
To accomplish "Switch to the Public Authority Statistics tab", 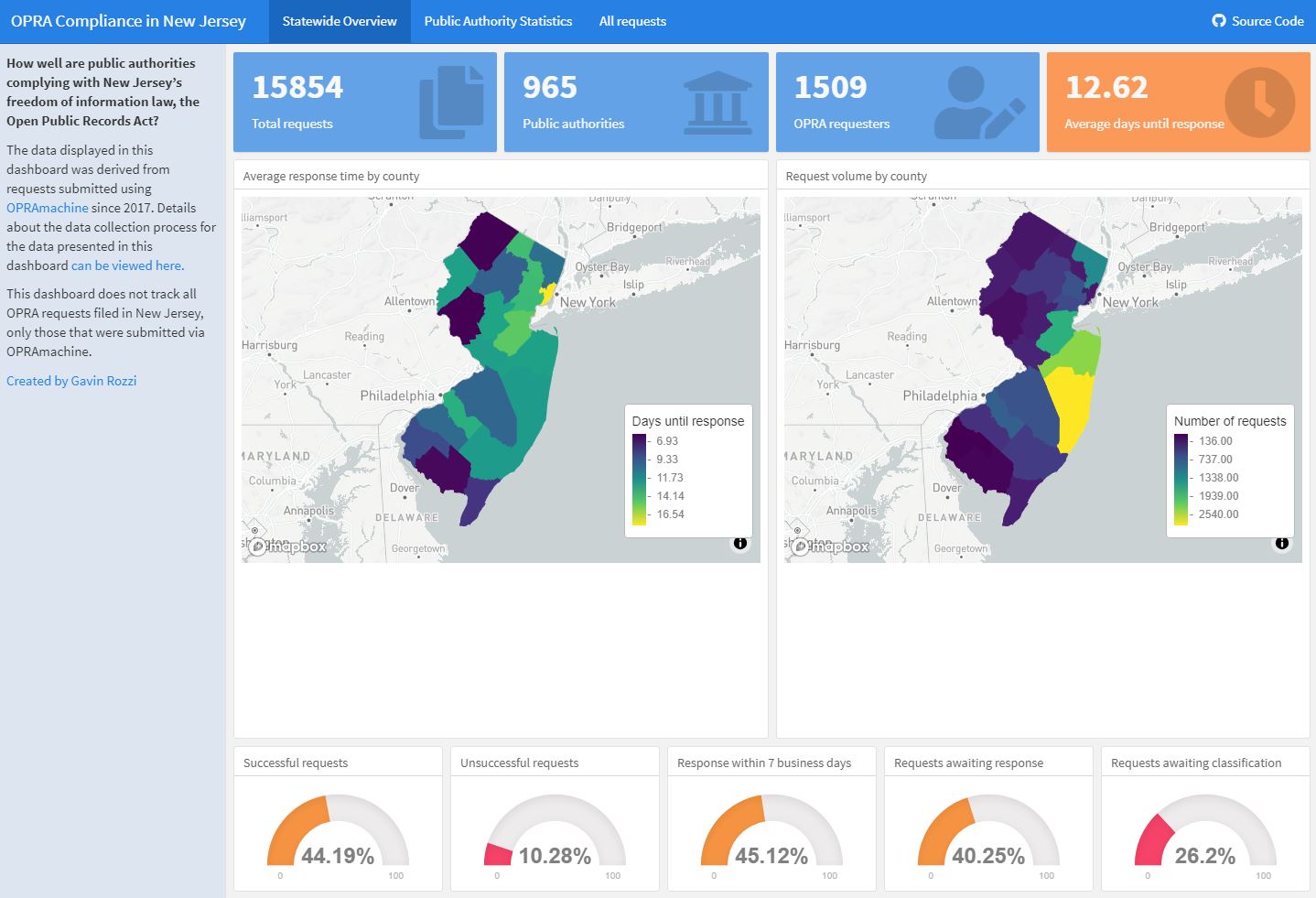I will coord(498,21).
